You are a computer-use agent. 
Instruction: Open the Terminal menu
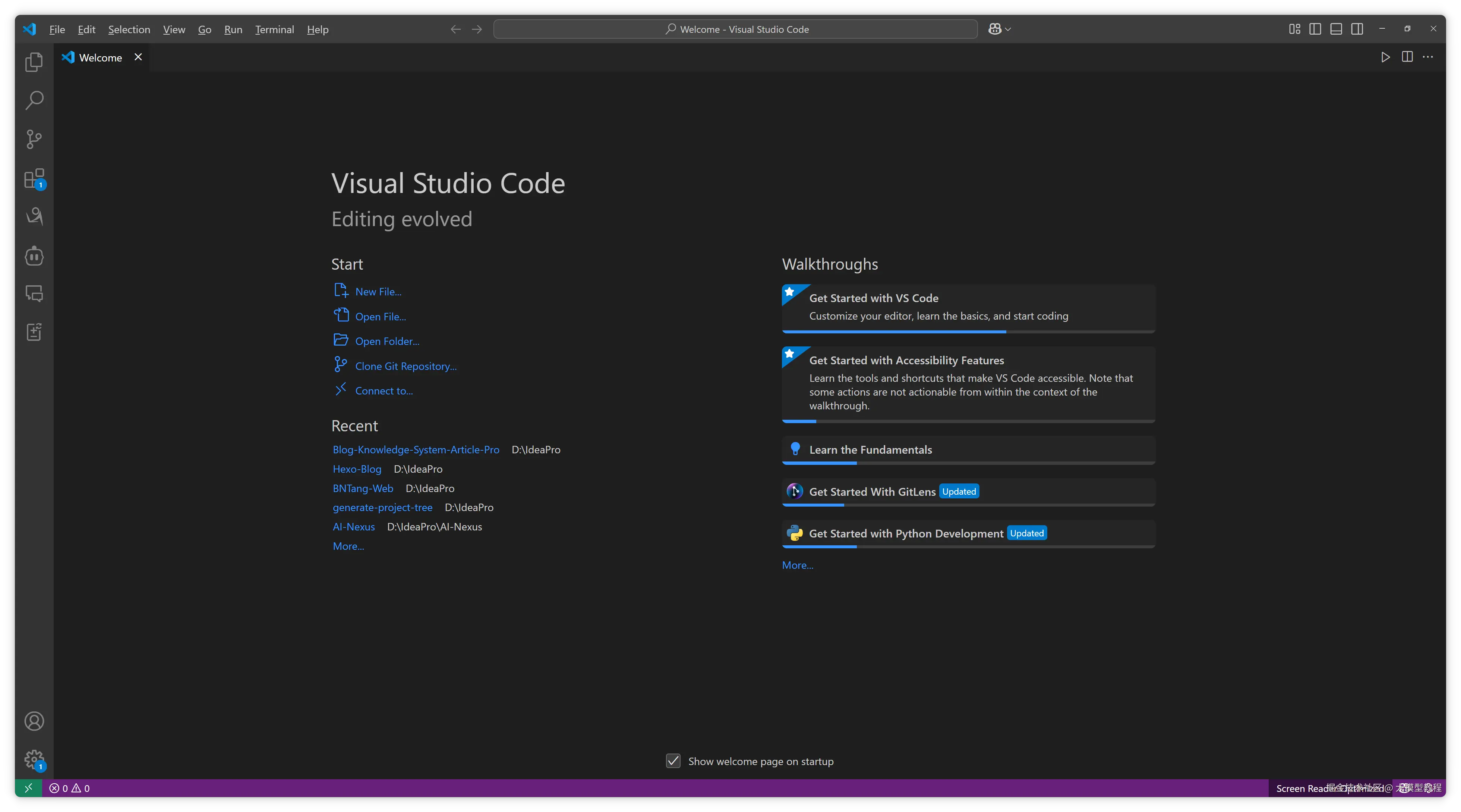point(275,29)
